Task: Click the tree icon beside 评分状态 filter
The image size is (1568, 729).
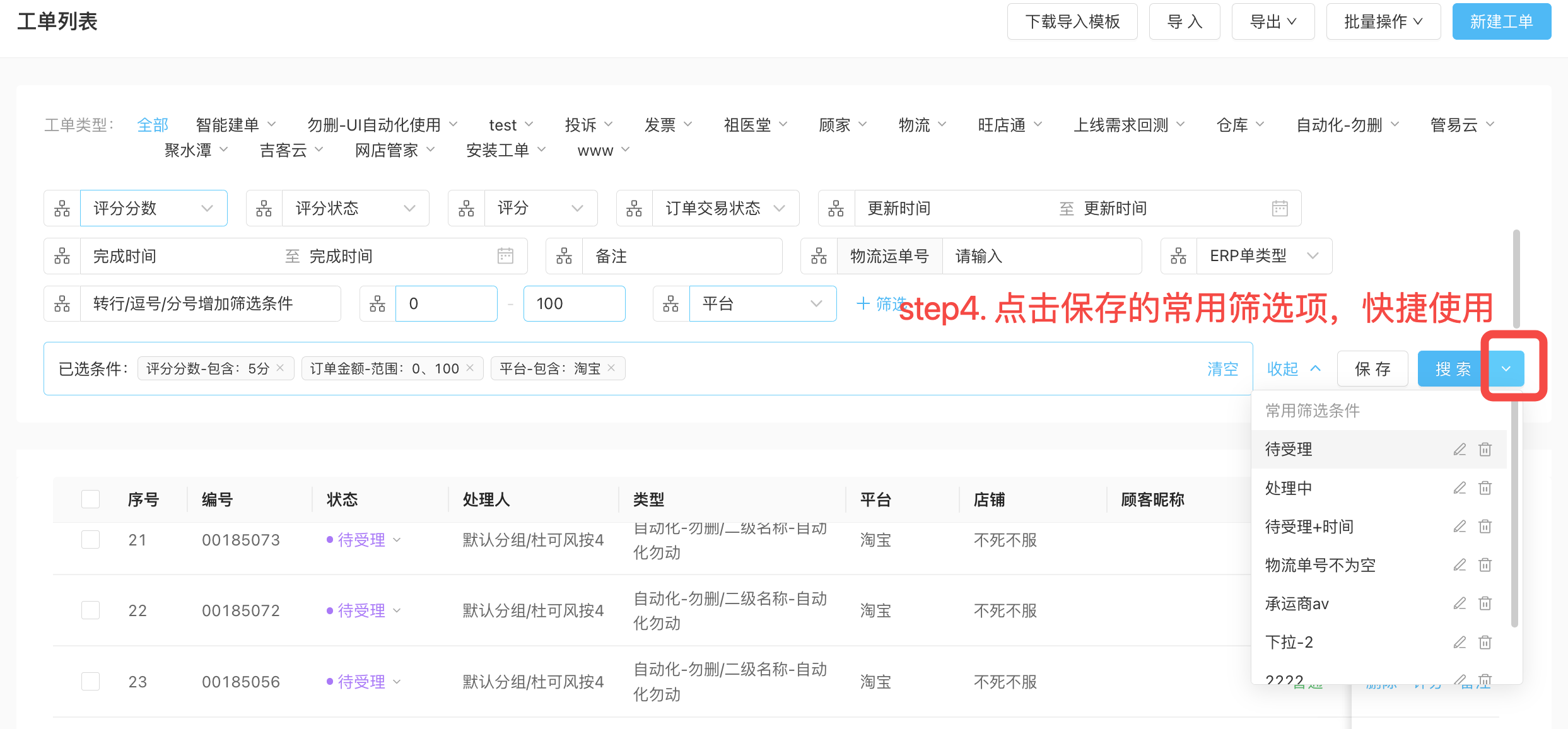Action: coord(264,208)
